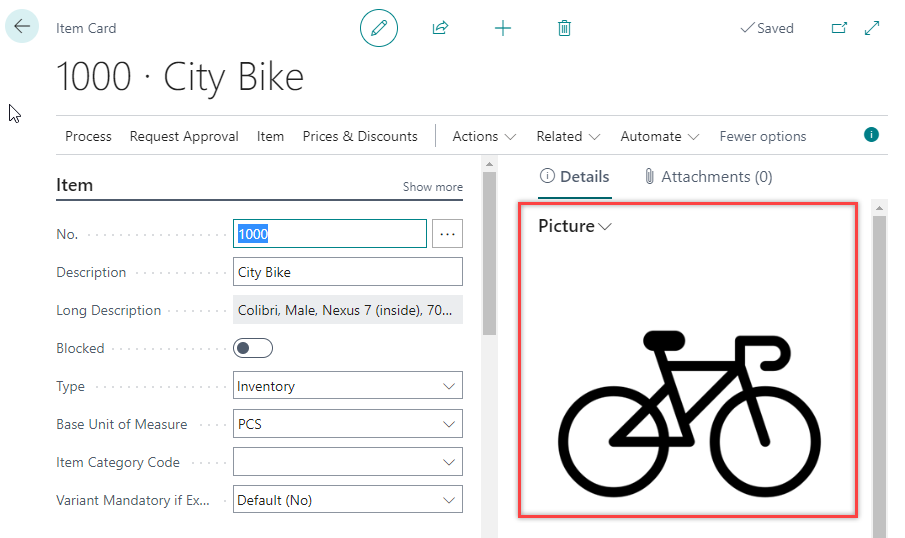Click the trash delete icon

pyautogui.click(x=564, y=28)
